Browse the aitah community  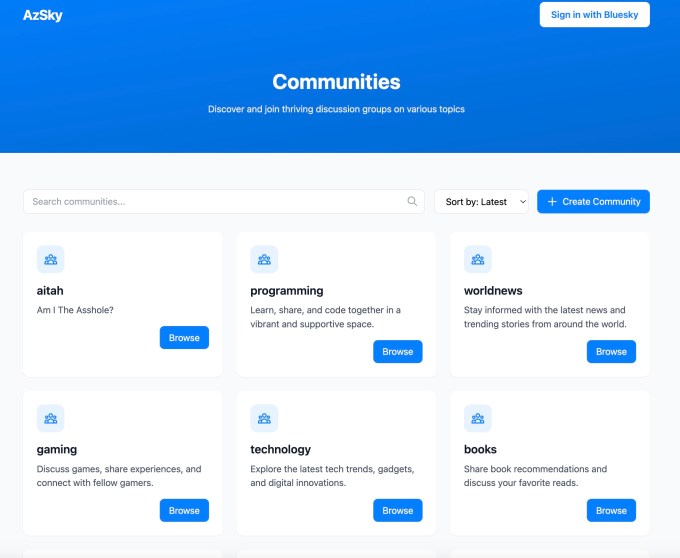click(184, 337)
